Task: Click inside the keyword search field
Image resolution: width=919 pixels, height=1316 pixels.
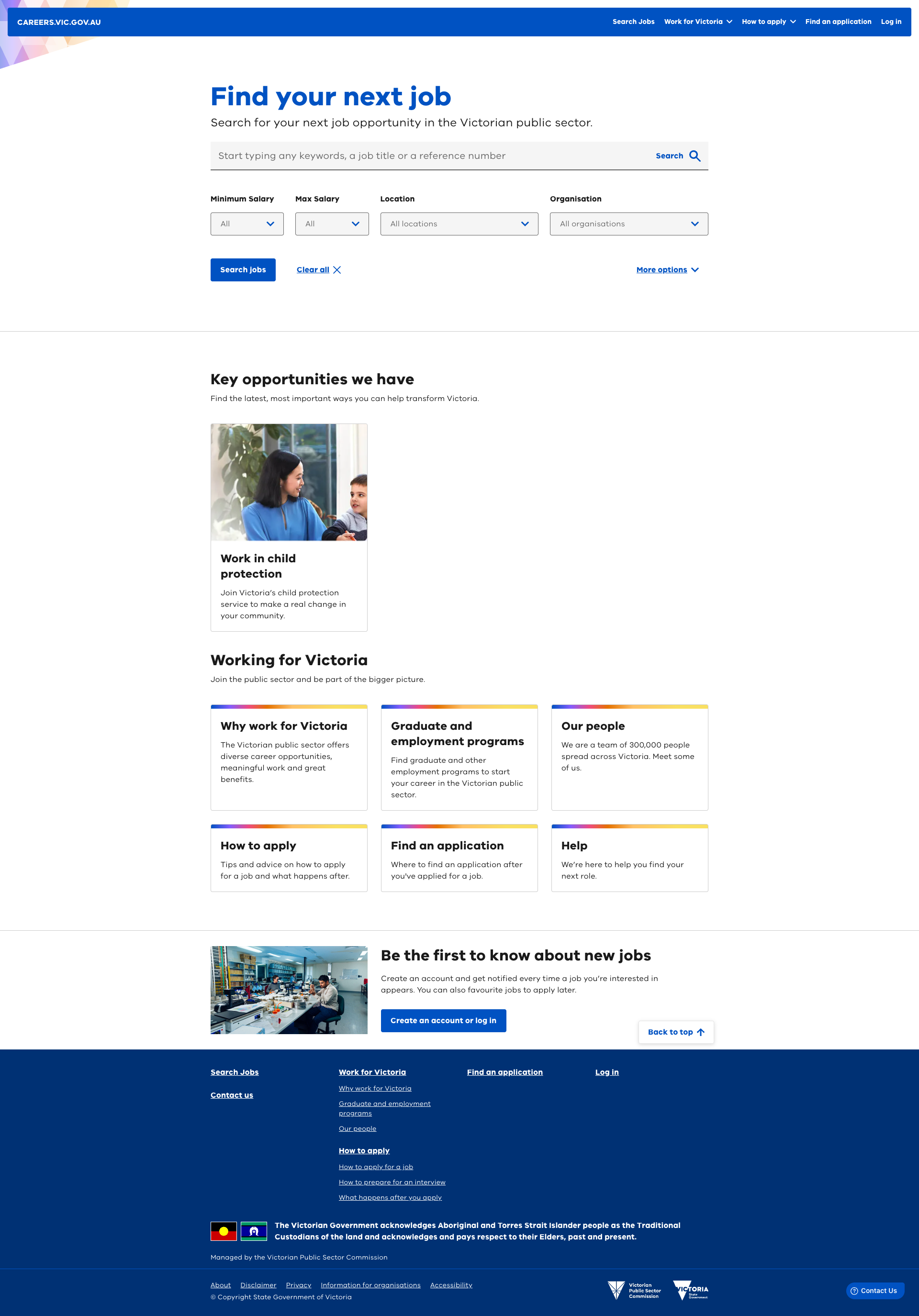Action: click(401, 156)
